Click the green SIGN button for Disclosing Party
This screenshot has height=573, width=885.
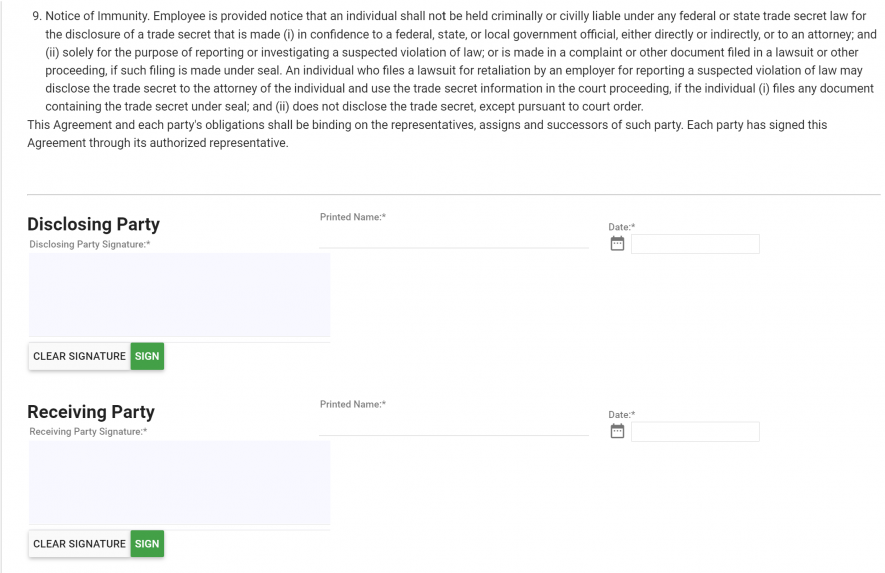147,356
